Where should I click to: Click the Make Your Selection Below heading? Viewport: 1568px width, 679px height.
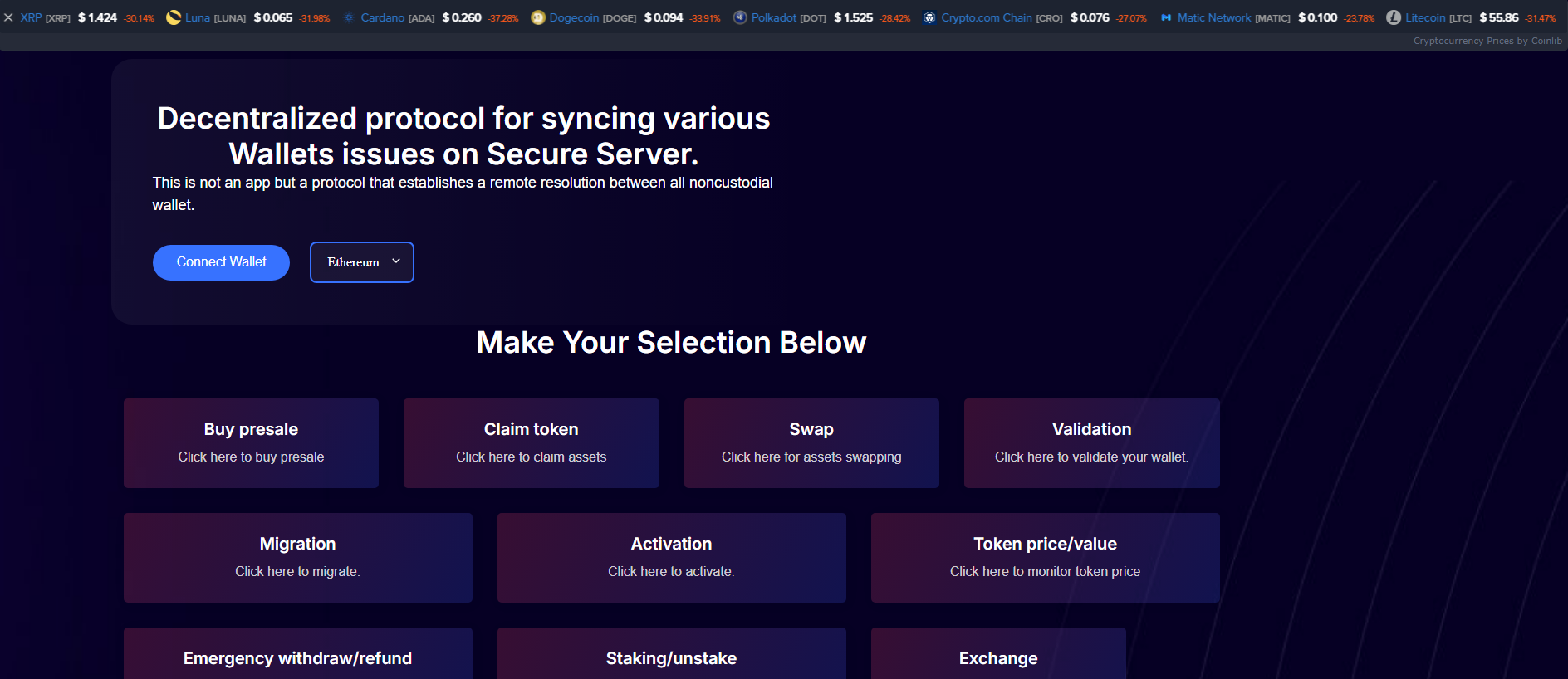coord(671,342)
